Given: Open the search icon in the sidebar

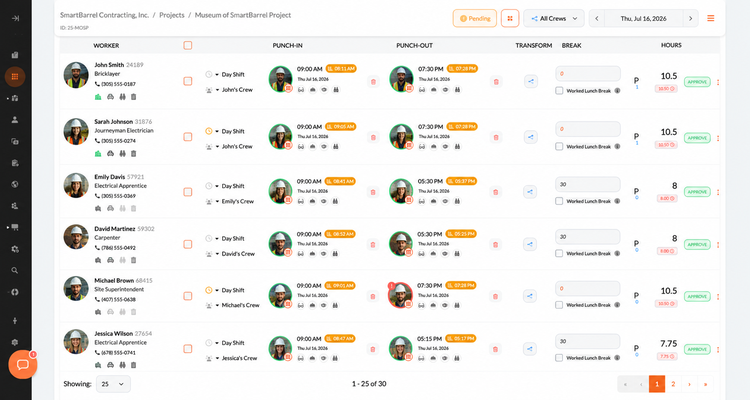Looking at the screenshot, I should pos(15,270).
